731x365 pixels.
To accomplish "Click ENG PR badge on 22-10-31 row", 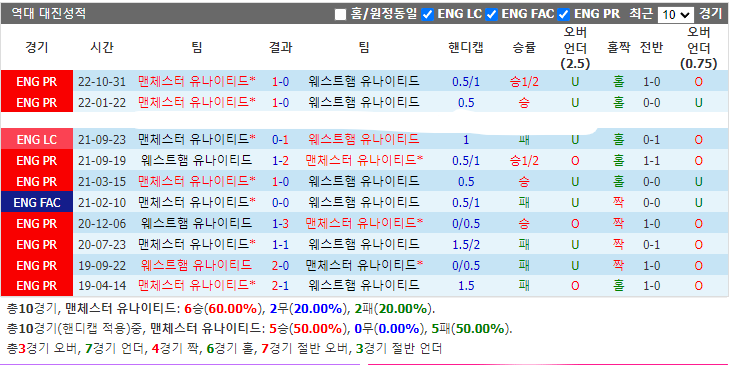I will pos(37,82).
